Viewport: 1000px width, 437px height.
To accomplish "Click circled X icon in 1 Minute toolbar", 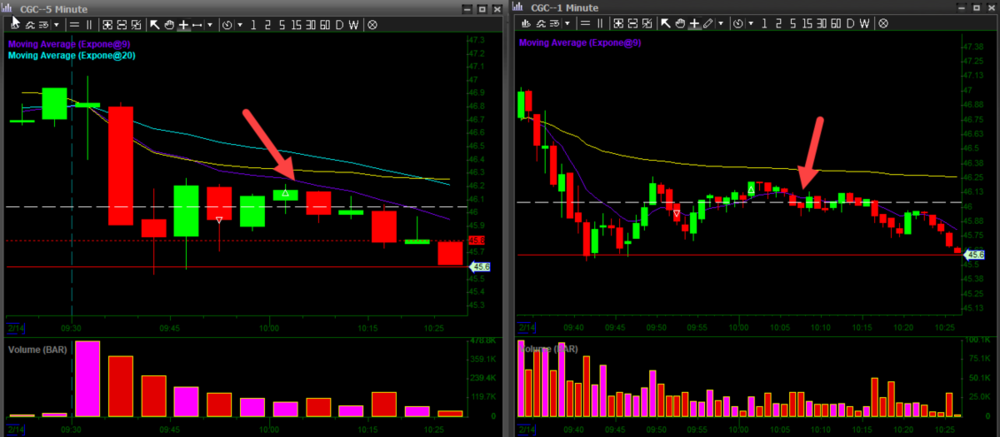I will coord(881,23).
